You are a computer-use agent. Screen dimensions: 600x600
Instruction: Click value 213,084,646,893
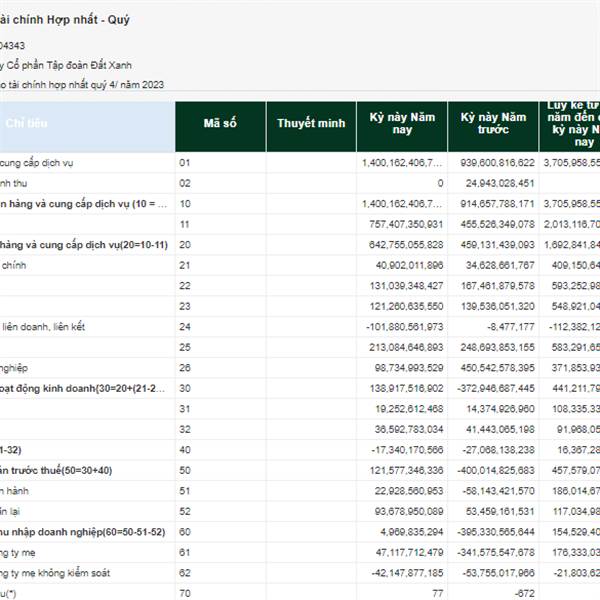tap(406, 347)
